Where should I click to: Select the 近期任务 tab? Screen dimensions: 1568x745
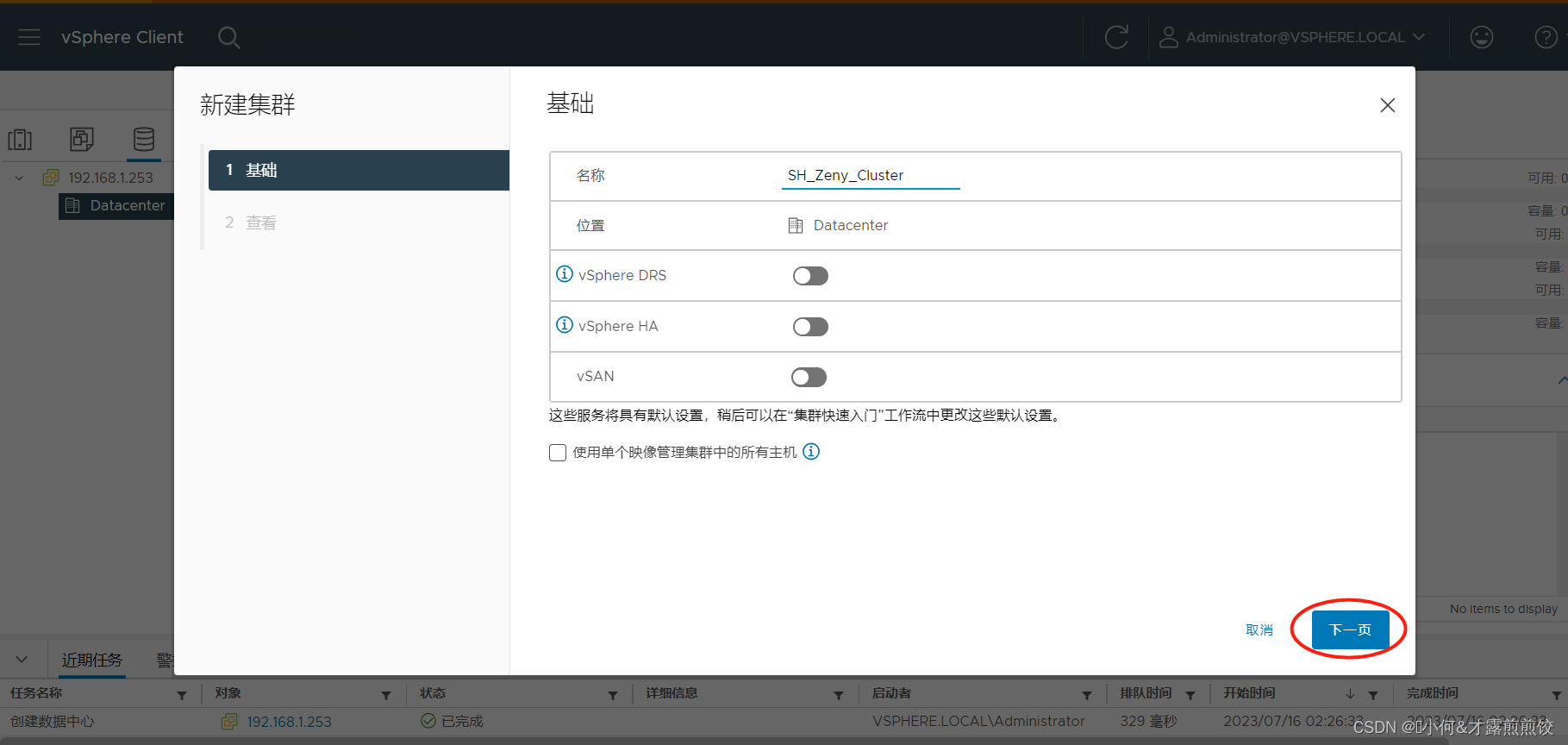[x=92, y=660]
